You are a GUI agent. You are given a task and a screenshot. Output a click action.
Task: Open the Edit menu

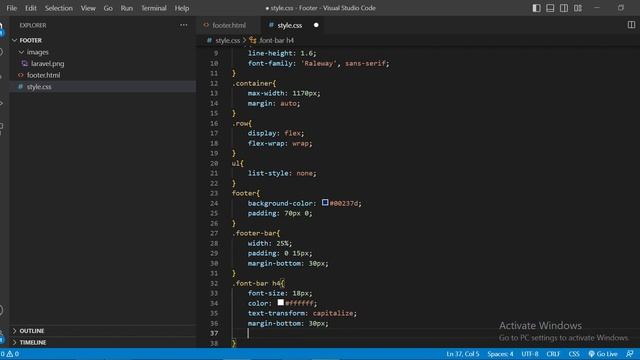click(x=31, y=8)
